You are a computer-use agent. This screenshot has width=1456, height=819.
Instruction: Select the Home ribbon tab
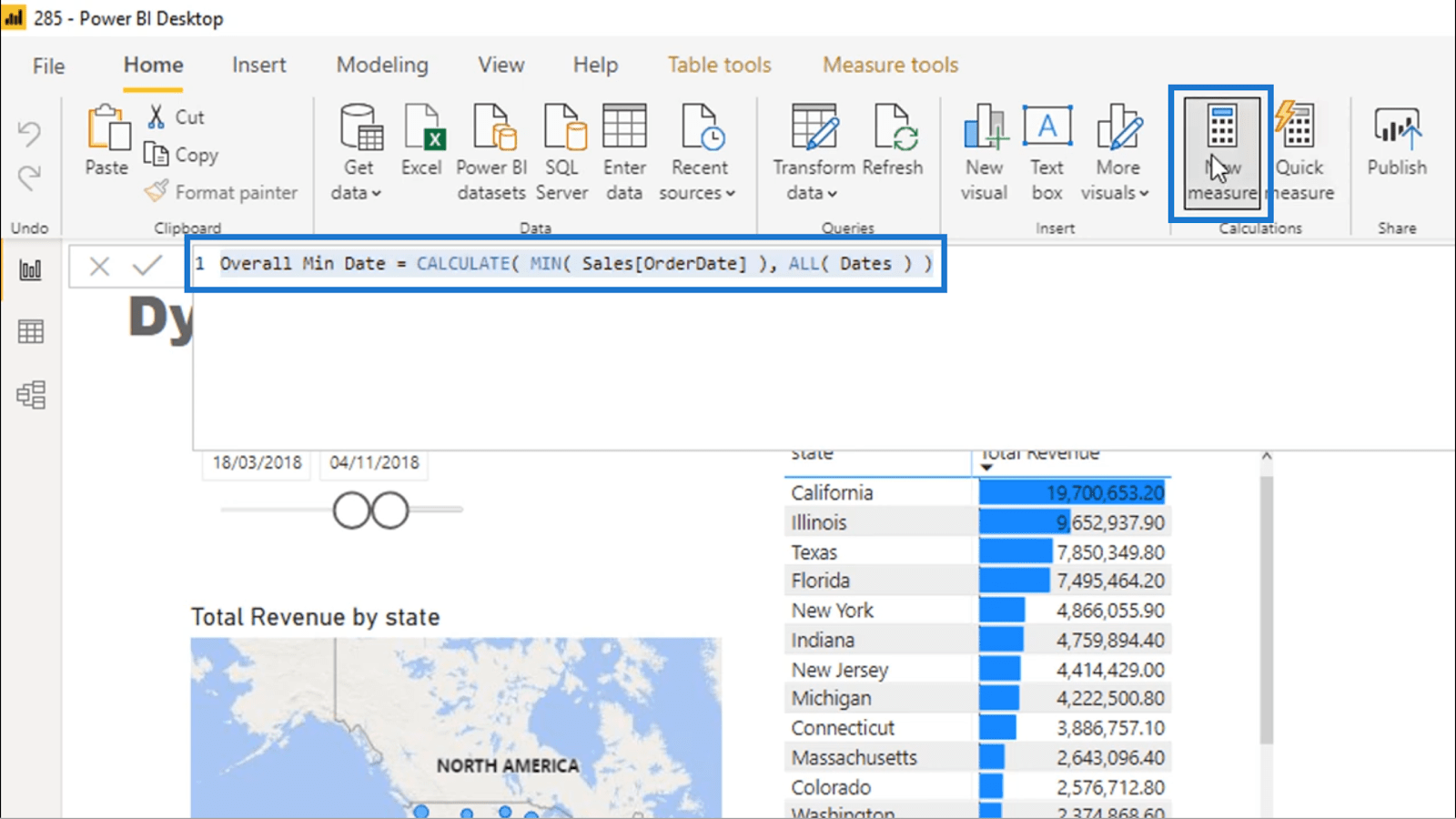(x=154, y=66)
